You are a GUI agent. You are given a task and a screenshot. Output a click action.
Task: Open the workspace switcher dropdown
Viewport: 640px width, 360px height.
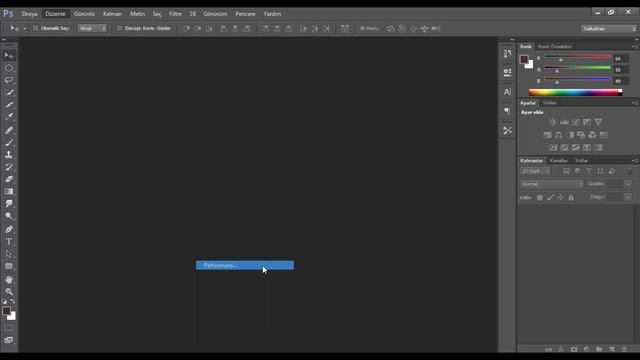pyautogui.click(x=609, y=29)
